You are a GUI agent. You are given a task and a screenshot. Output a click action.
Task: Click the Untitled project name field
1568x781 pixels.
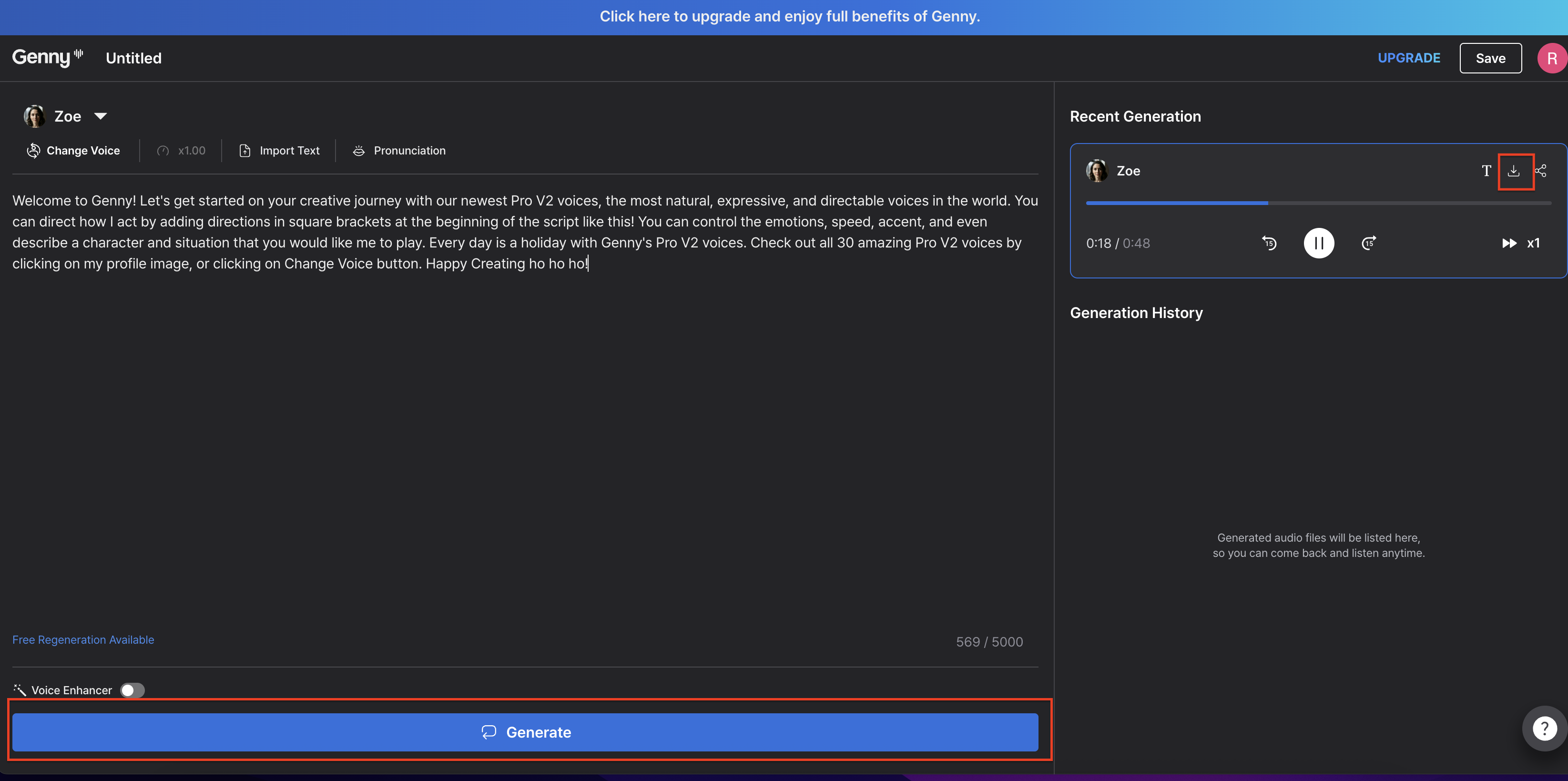click(x=134, y=59)
